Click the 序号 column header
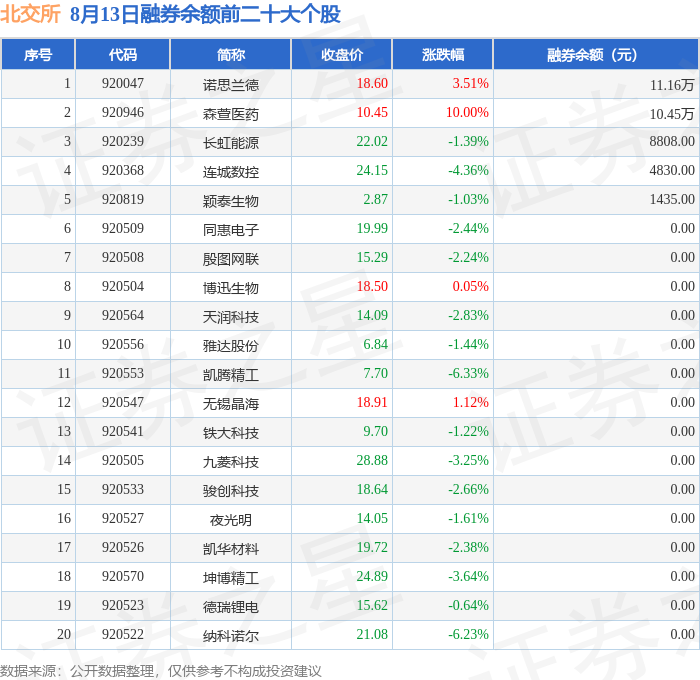Image resolution: width=700 pixels, height=680 pixels. (x=38, y=54)
